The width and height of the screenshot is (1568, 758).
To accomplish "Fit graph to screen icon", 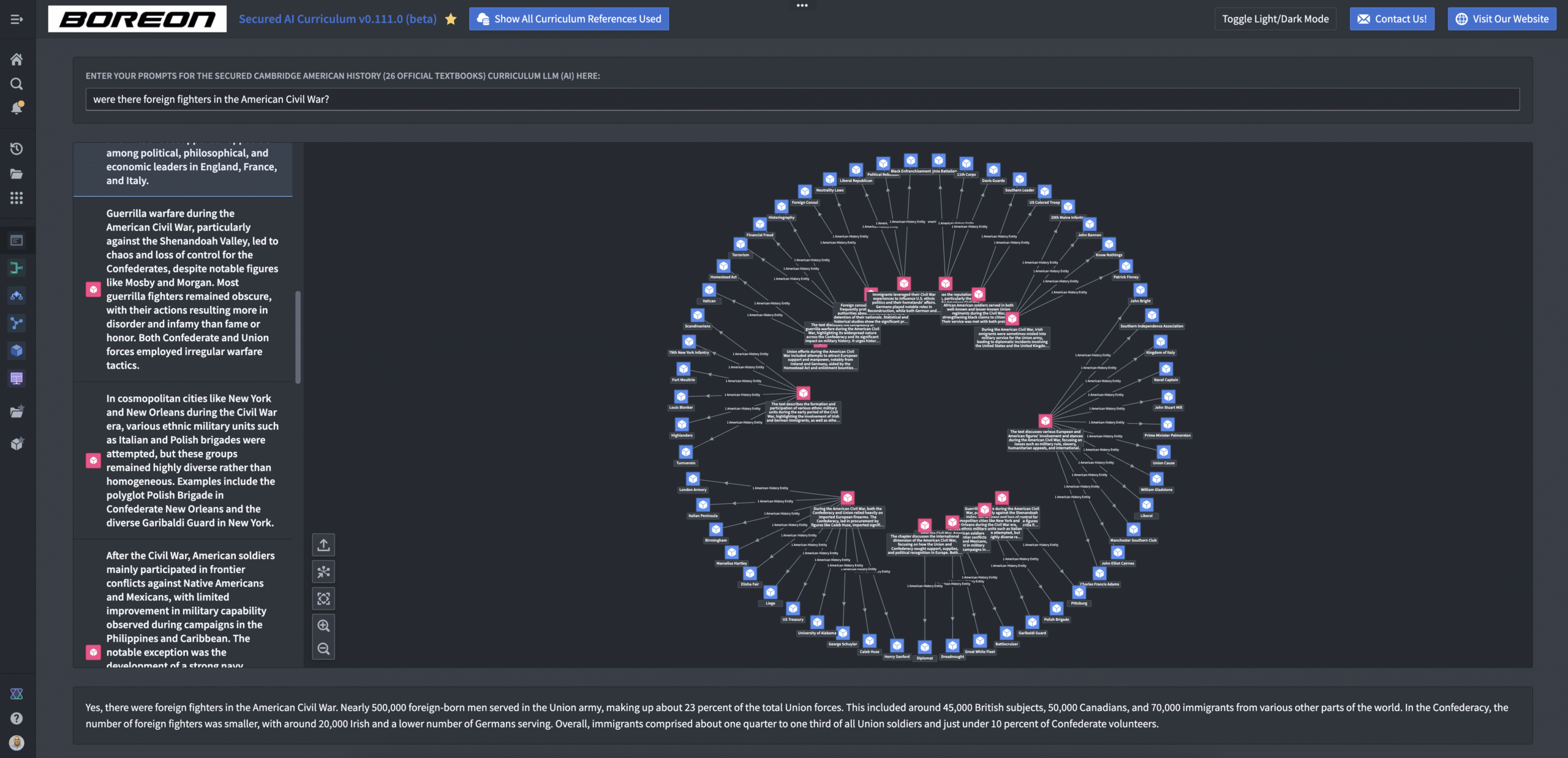I will tap(323, 598).
